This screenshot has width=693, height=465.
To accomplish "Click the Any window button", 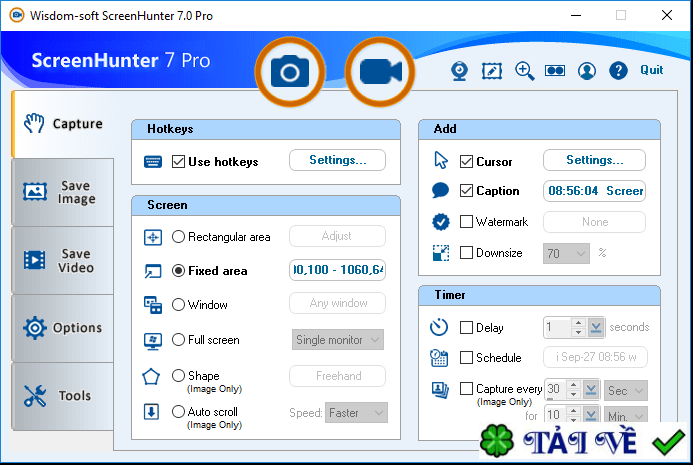I will tap(338, 303).
